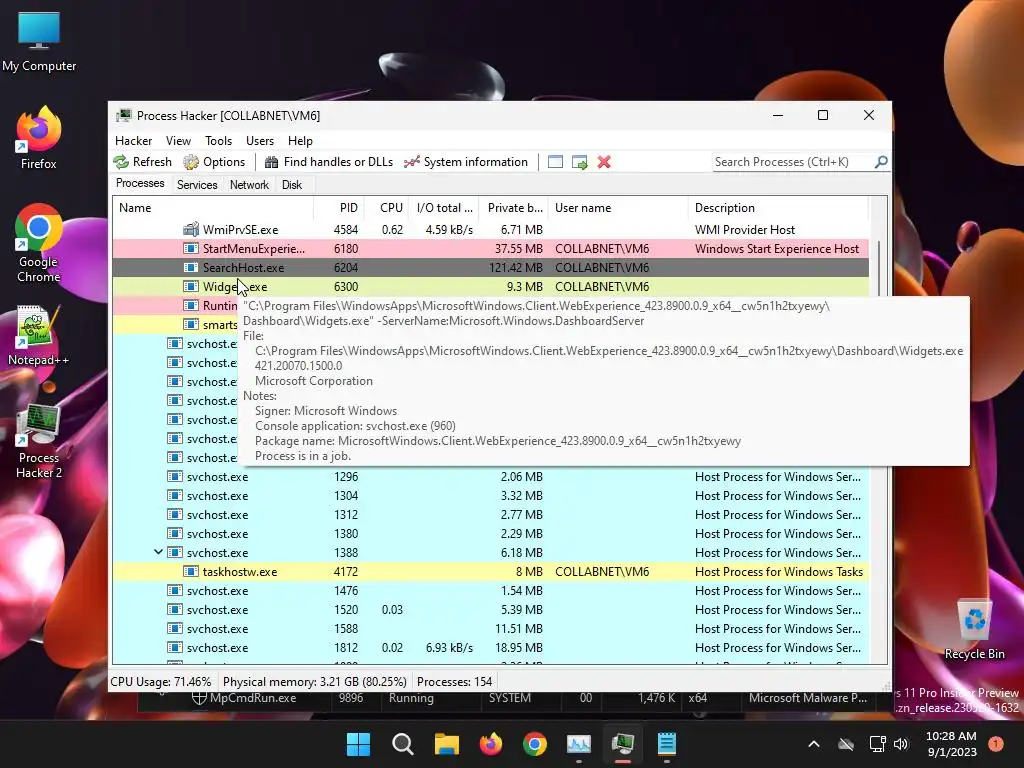Click the CPU Usage status bar entry
This screenshot has width=1024, height=768.
tap(161, 682)
